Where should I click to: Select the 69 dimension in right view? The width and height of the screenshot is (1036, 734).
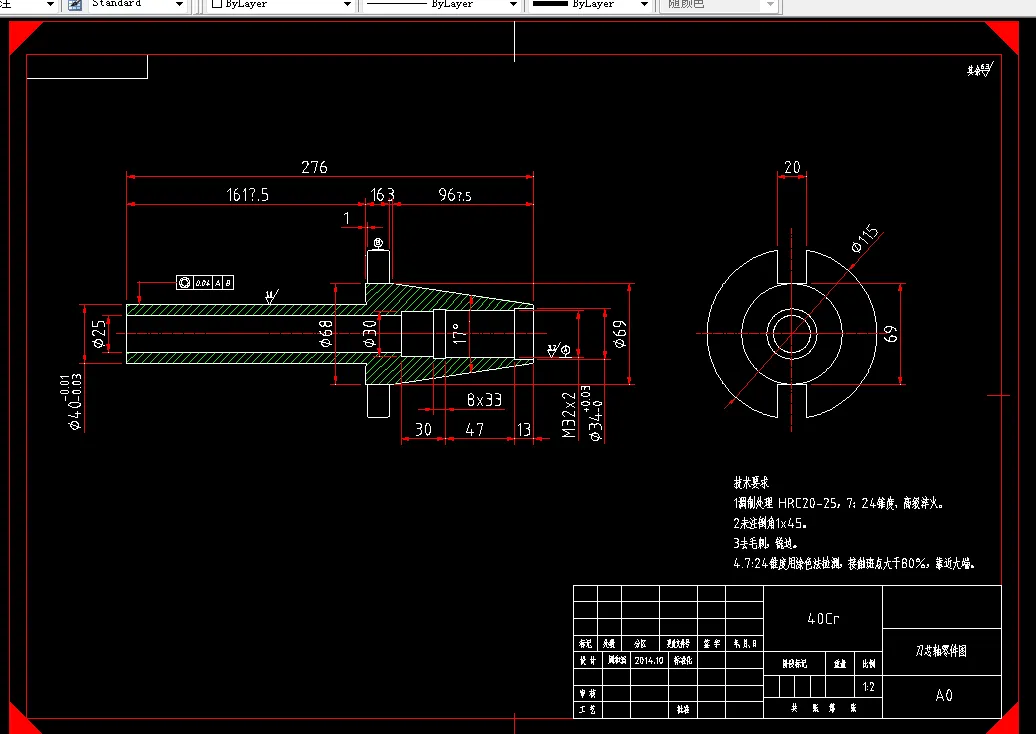pos(891,334)
